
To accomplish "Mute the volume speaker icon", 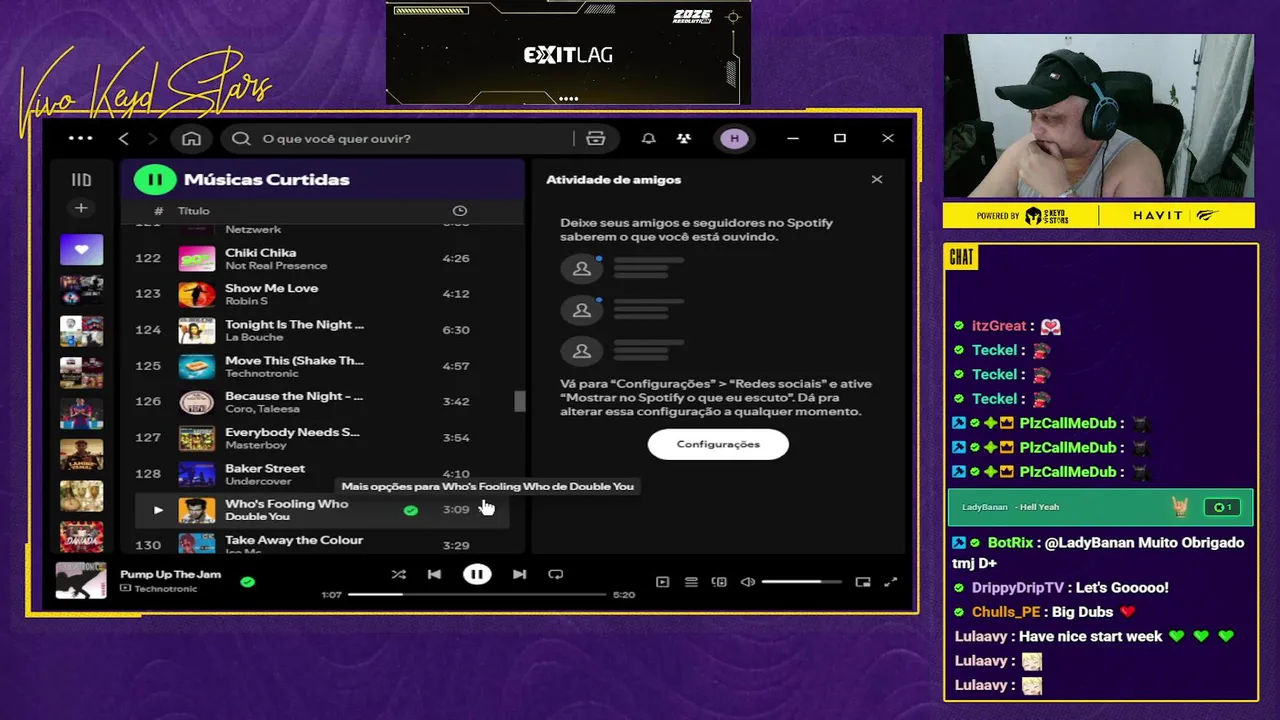I will (x=747, y=582).
